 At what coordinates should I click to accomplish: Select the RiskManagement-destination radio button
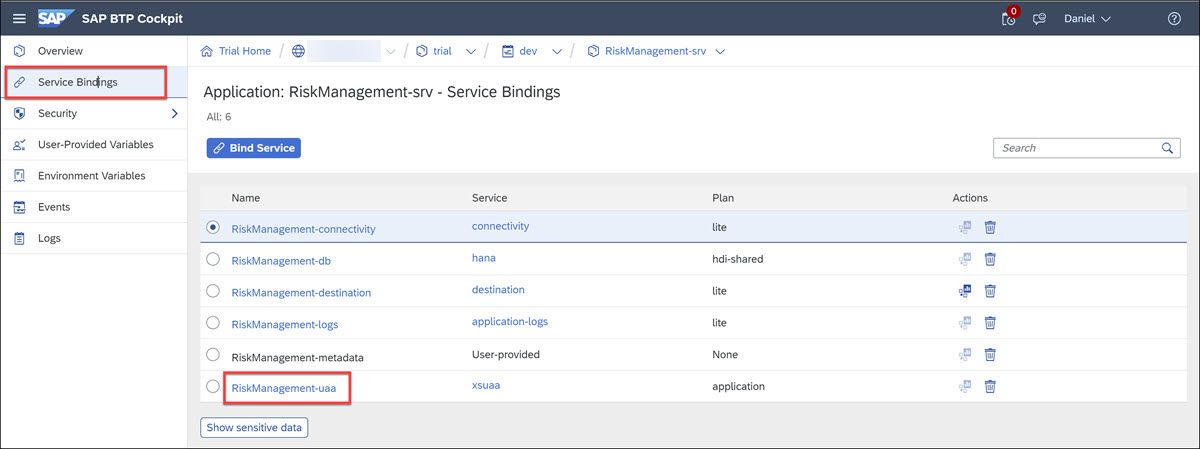[x=212, y=291]
